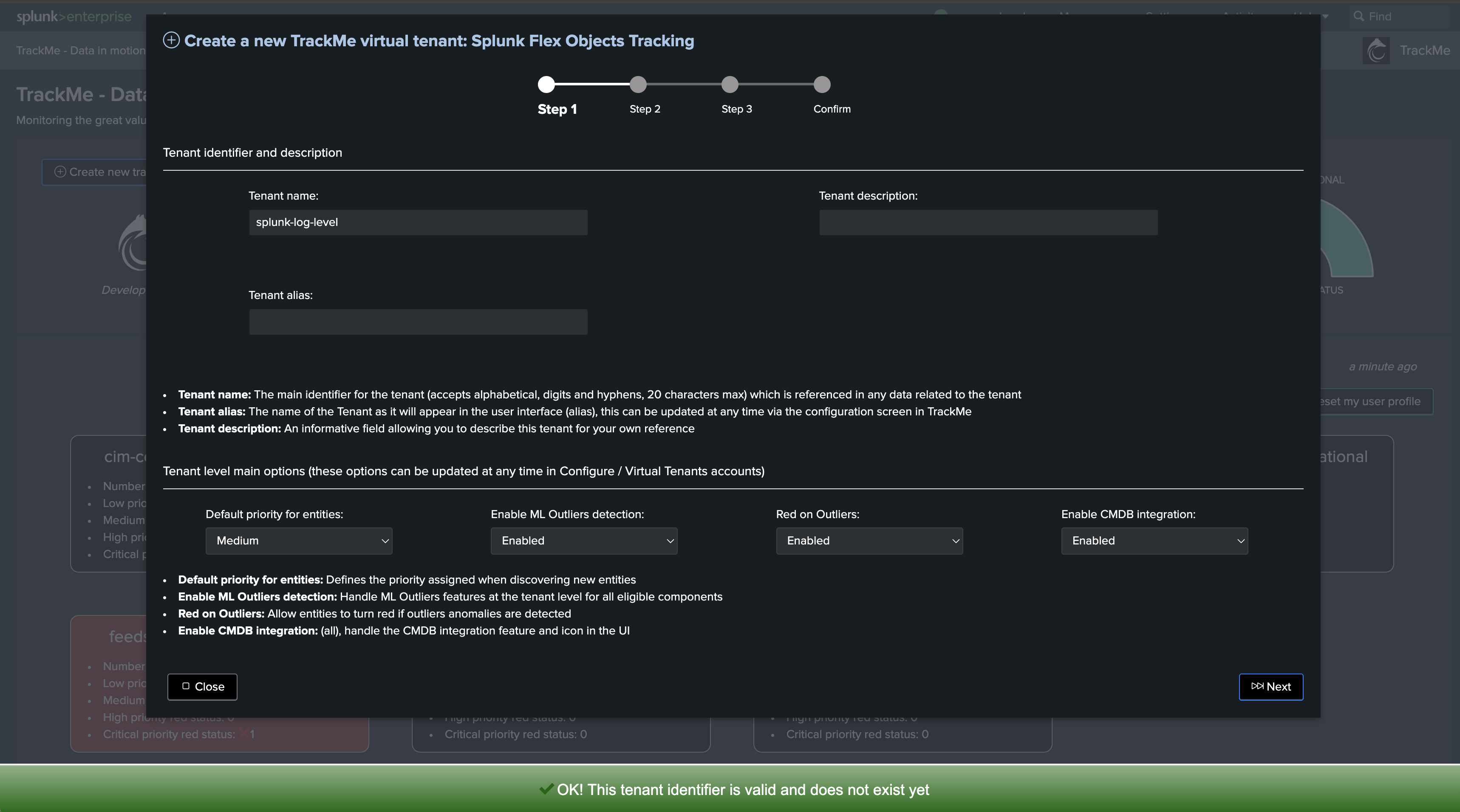The width and height of the screenshot is (1460, 812).
Task: Click the 'Step 2' label text
Action: tap(645, 109)
